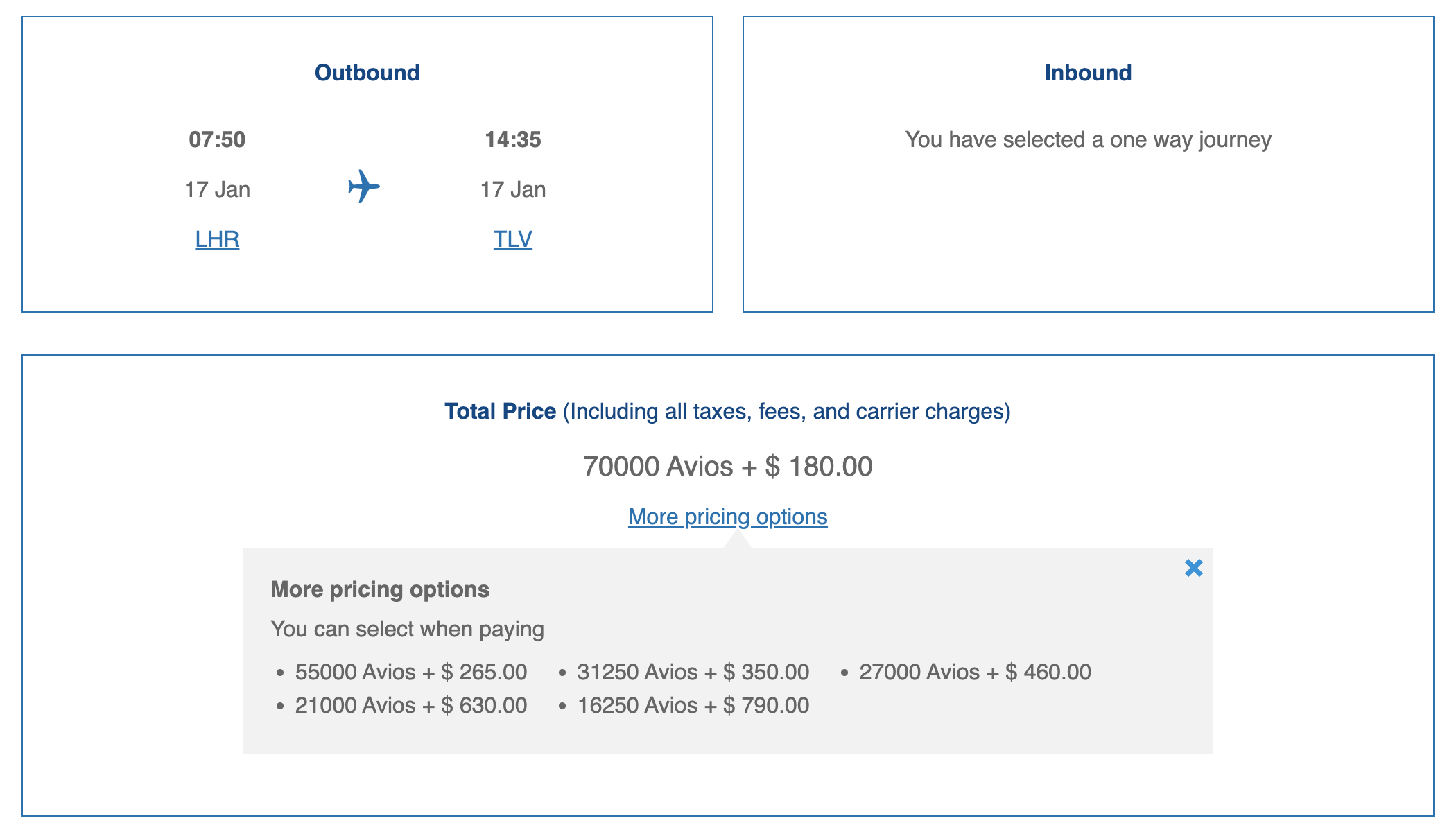Screen dimensions: 1456x832
Task: Click the More pricing options popup title
Action: 379,589
